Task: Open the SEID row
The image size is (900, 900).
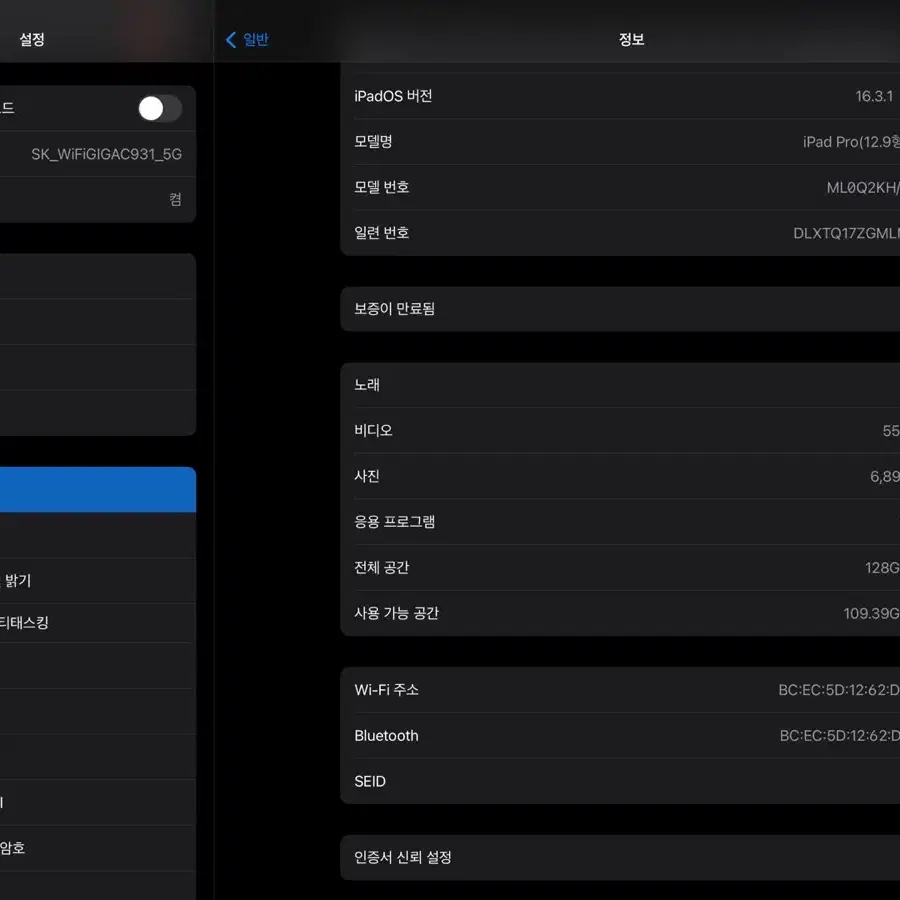Action: click(620, 781)
